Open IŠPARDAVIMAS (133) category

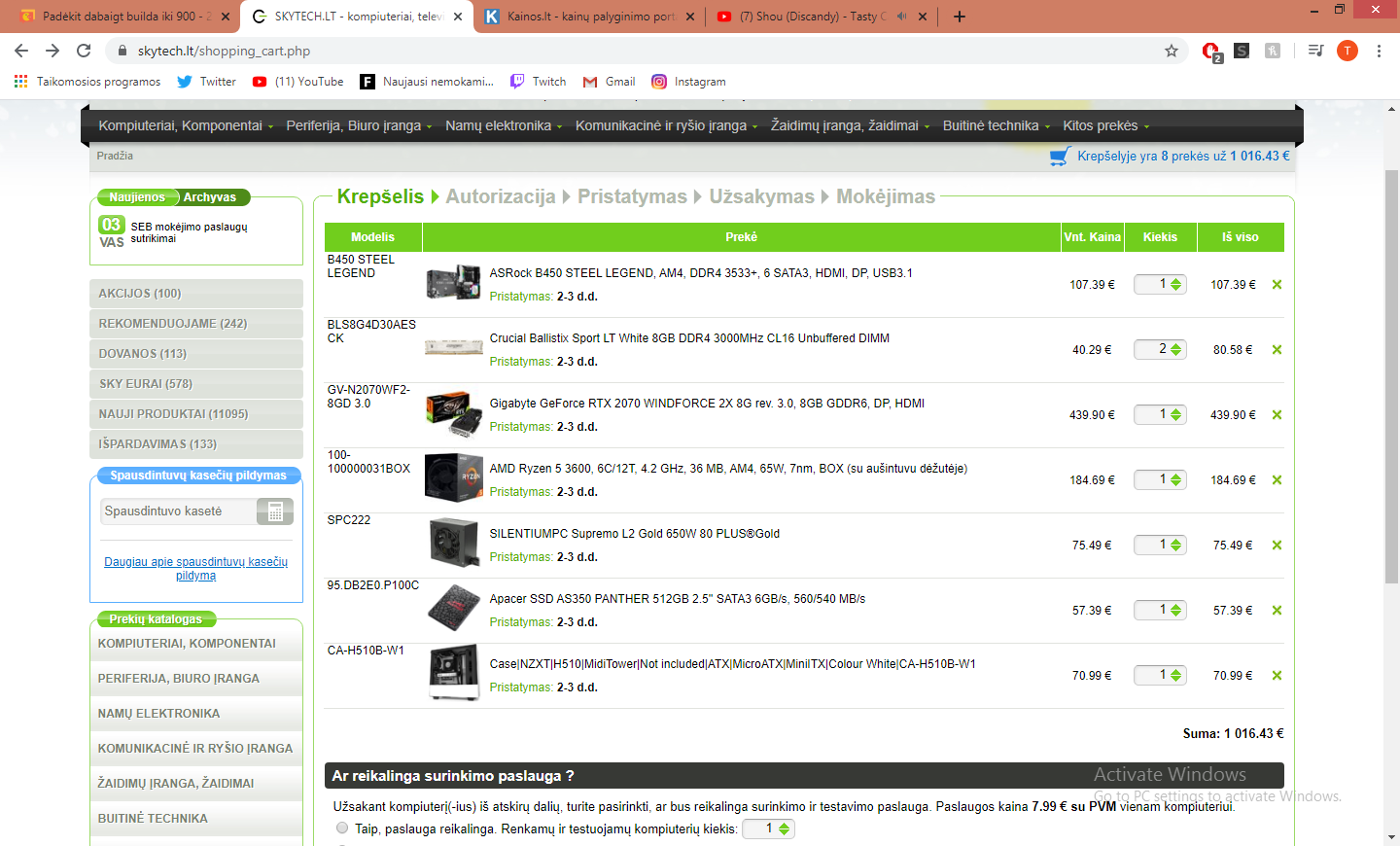[195, 444]
